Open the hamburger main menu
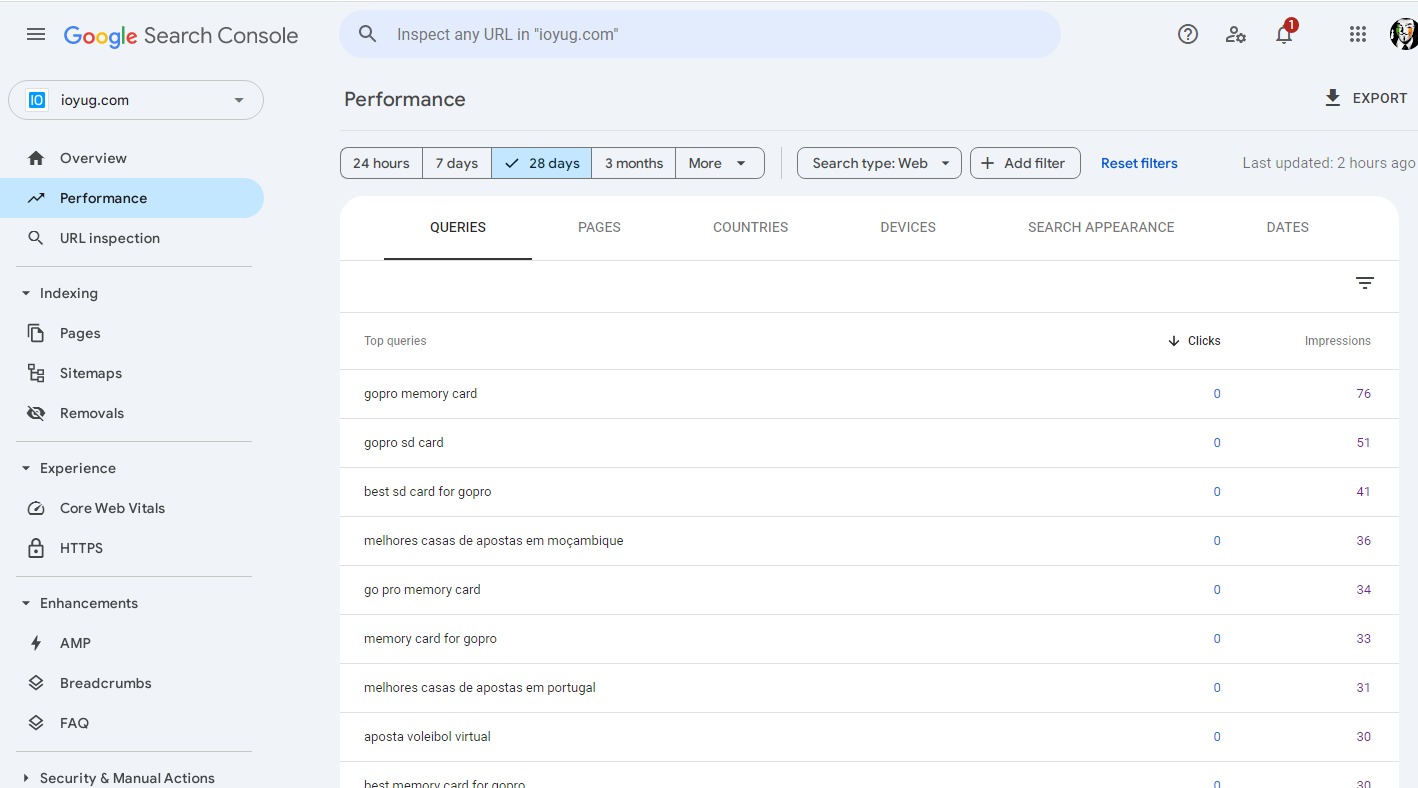The width and height of the screenshot is (1418, 788). coord(36,35)
